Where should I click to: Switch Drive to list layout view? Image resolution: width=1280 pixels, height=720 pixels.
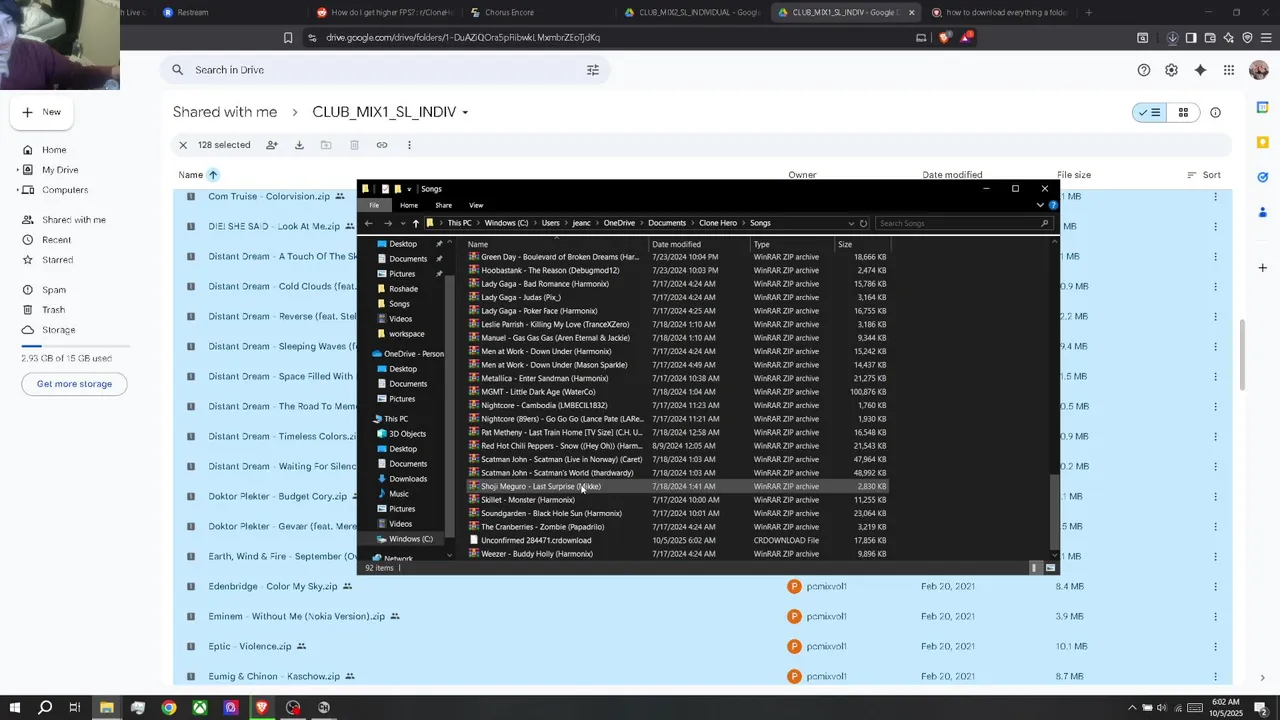pyautogui.click(x=1151, y=112)
